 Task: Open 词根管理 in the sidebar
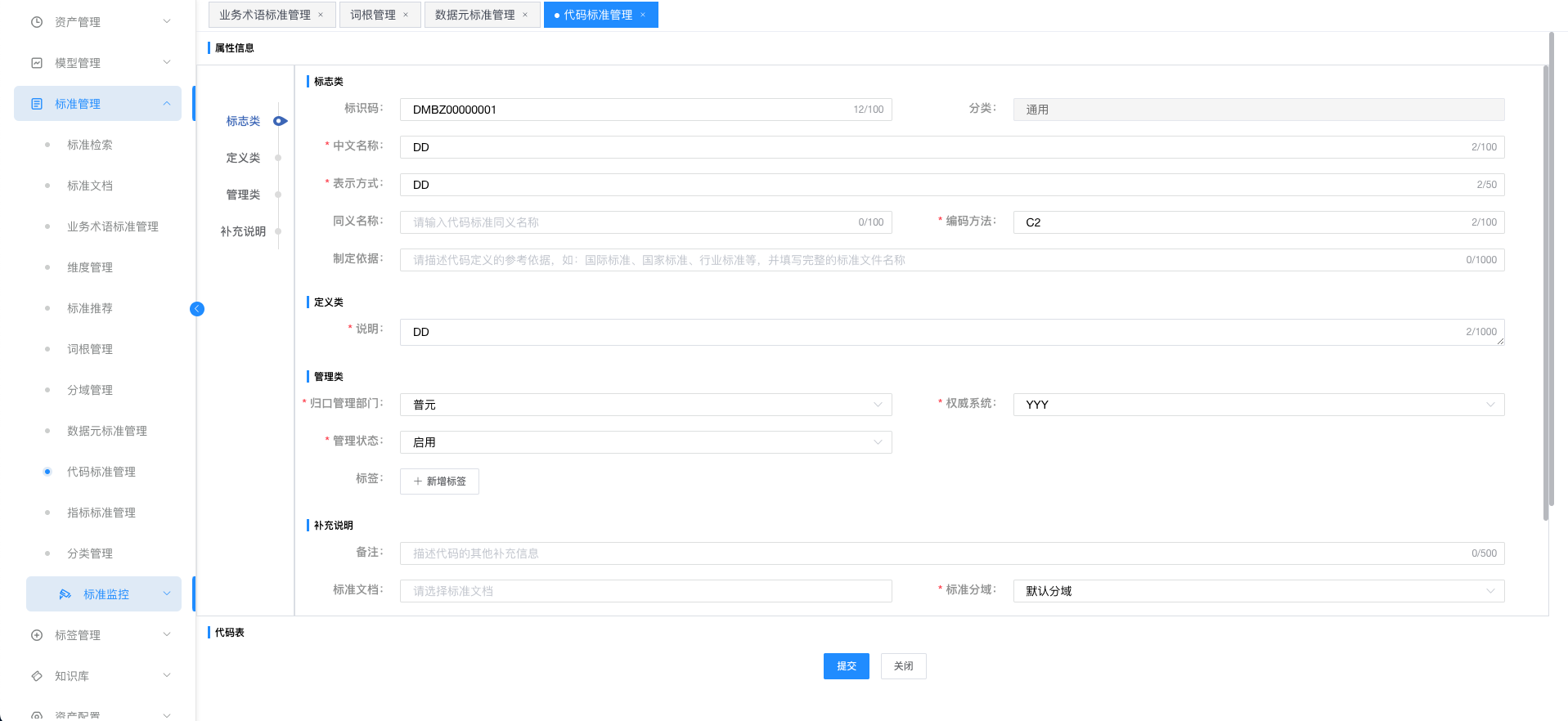pyautogui.click(x=90, y=349)
